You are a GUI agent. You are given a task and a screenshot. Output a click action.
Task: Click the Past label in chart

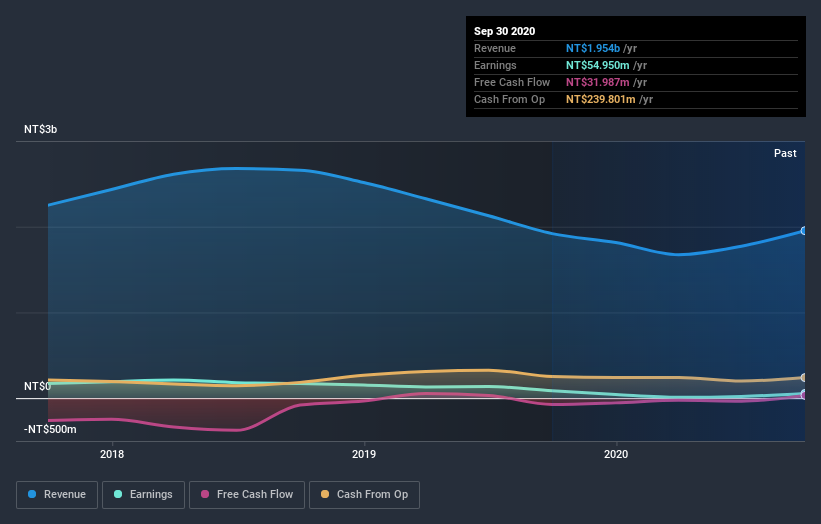click(x=785, y=153)
